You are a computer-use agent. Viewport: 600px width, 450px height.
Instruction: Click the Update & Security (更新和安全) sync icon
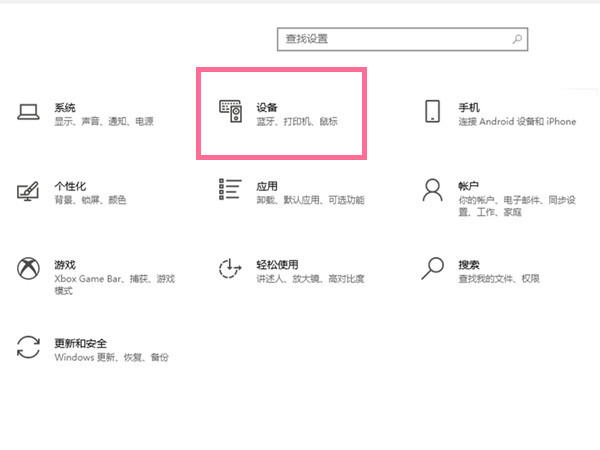tap(29, 347)
